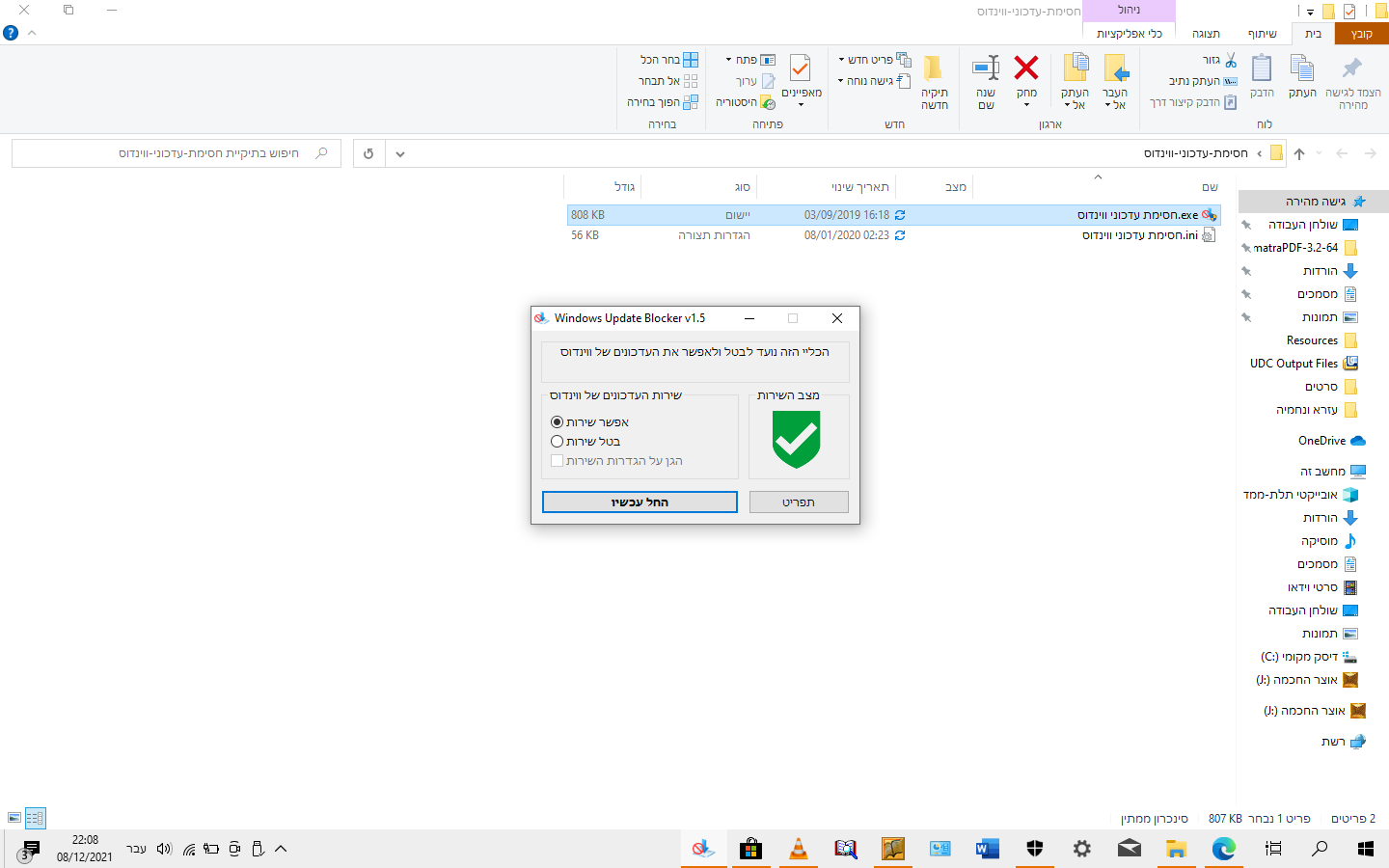This screenshot has width=1389, height=868.
Task: Click Apply Now (החל עכשיו) button
Action: 640,502
